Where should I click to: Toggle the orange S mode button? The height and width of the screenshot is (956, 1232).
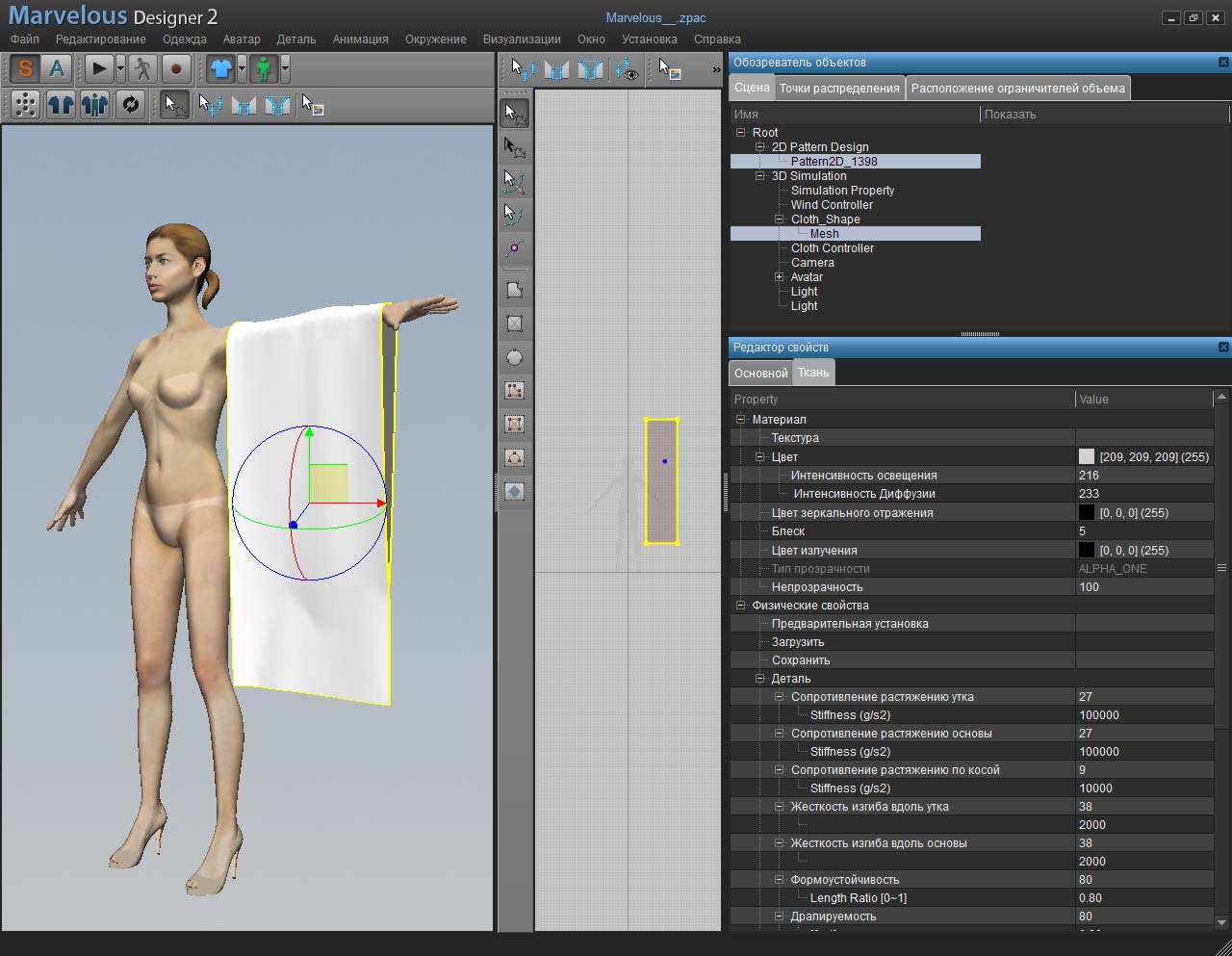point(25,68)
